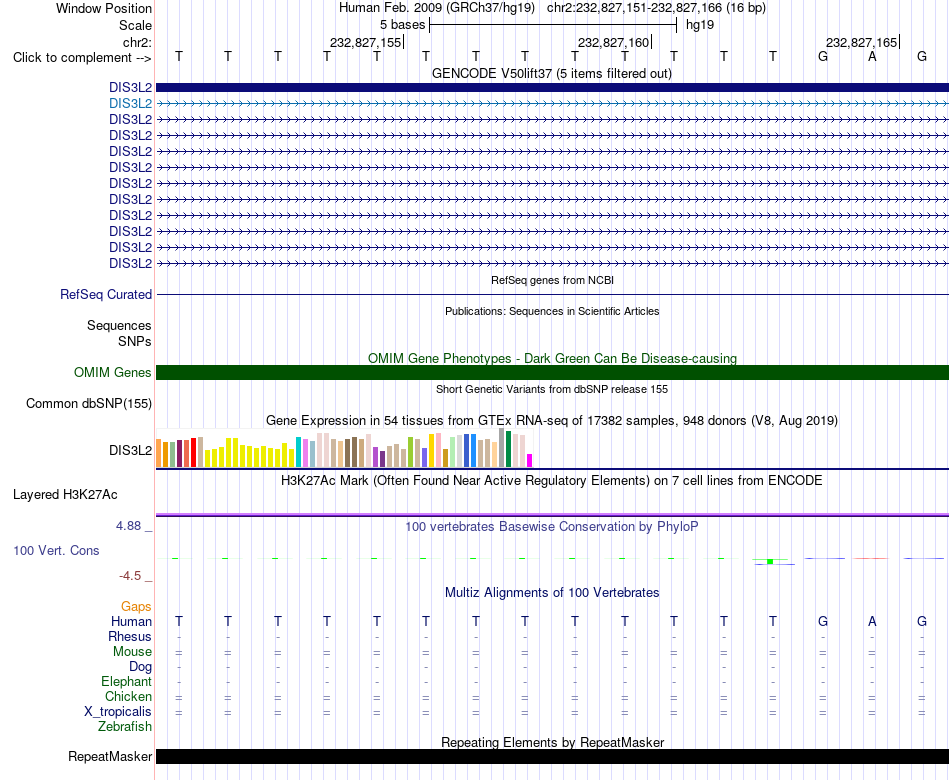The width and height of the screenshot is (950, 780).
Task: Click the hg19 label beside the scale bar
Action: (x=700, y=25)
